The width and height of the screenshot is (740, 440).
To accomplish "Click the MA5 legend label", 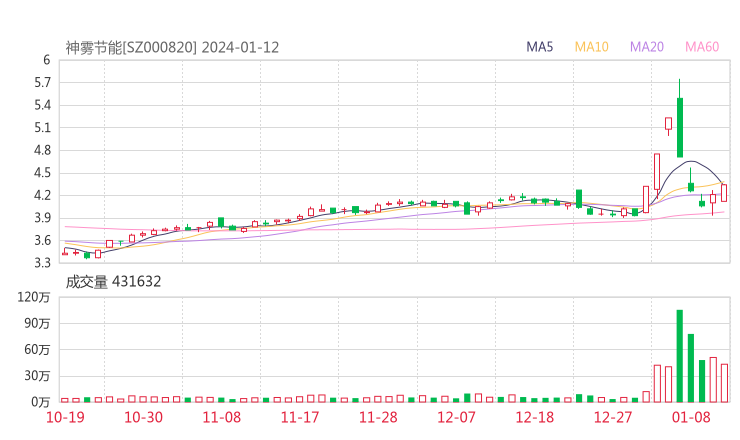I will pyautogui.click(x=539, y=47).
